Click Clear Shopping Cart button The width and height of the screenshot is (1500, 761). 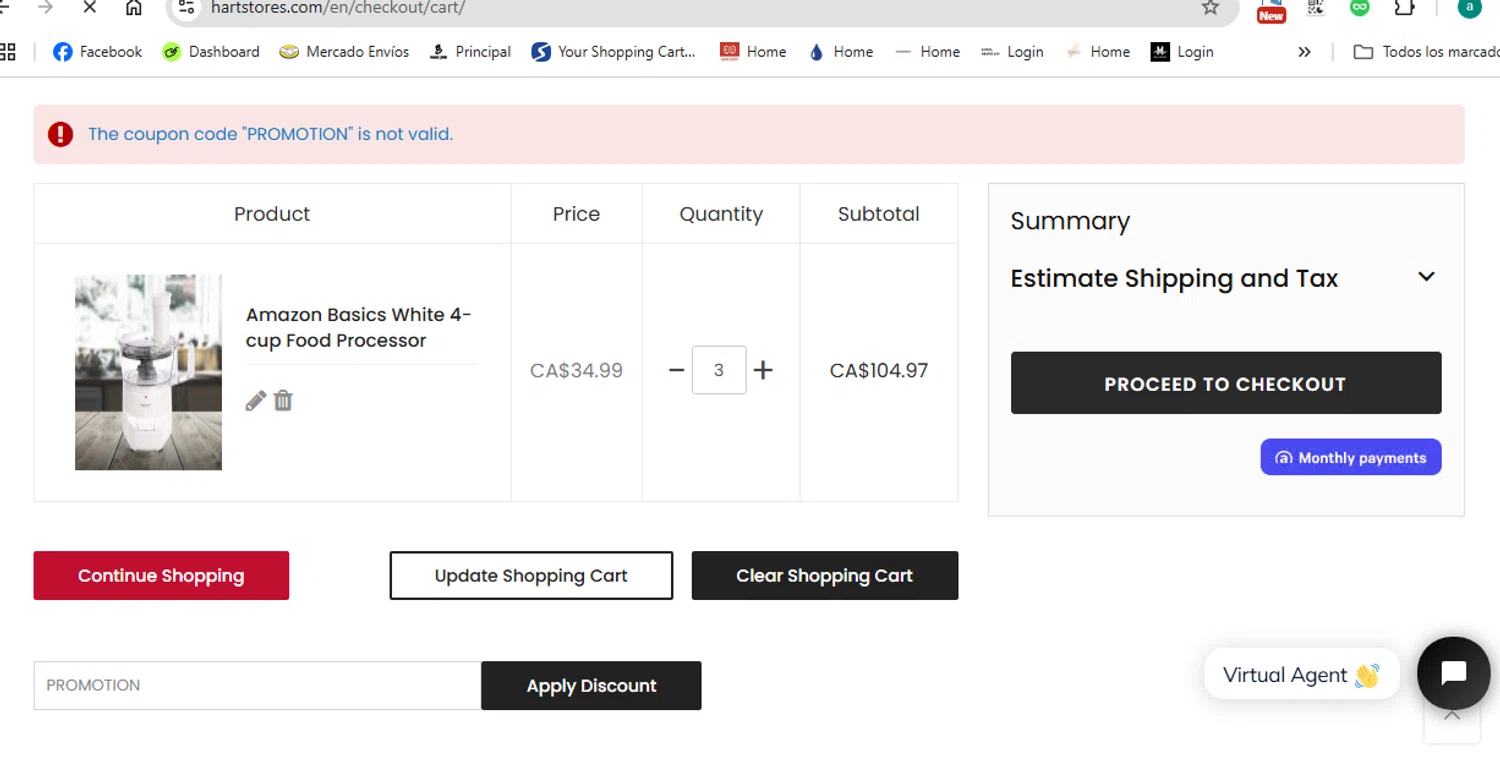point(825,576)
